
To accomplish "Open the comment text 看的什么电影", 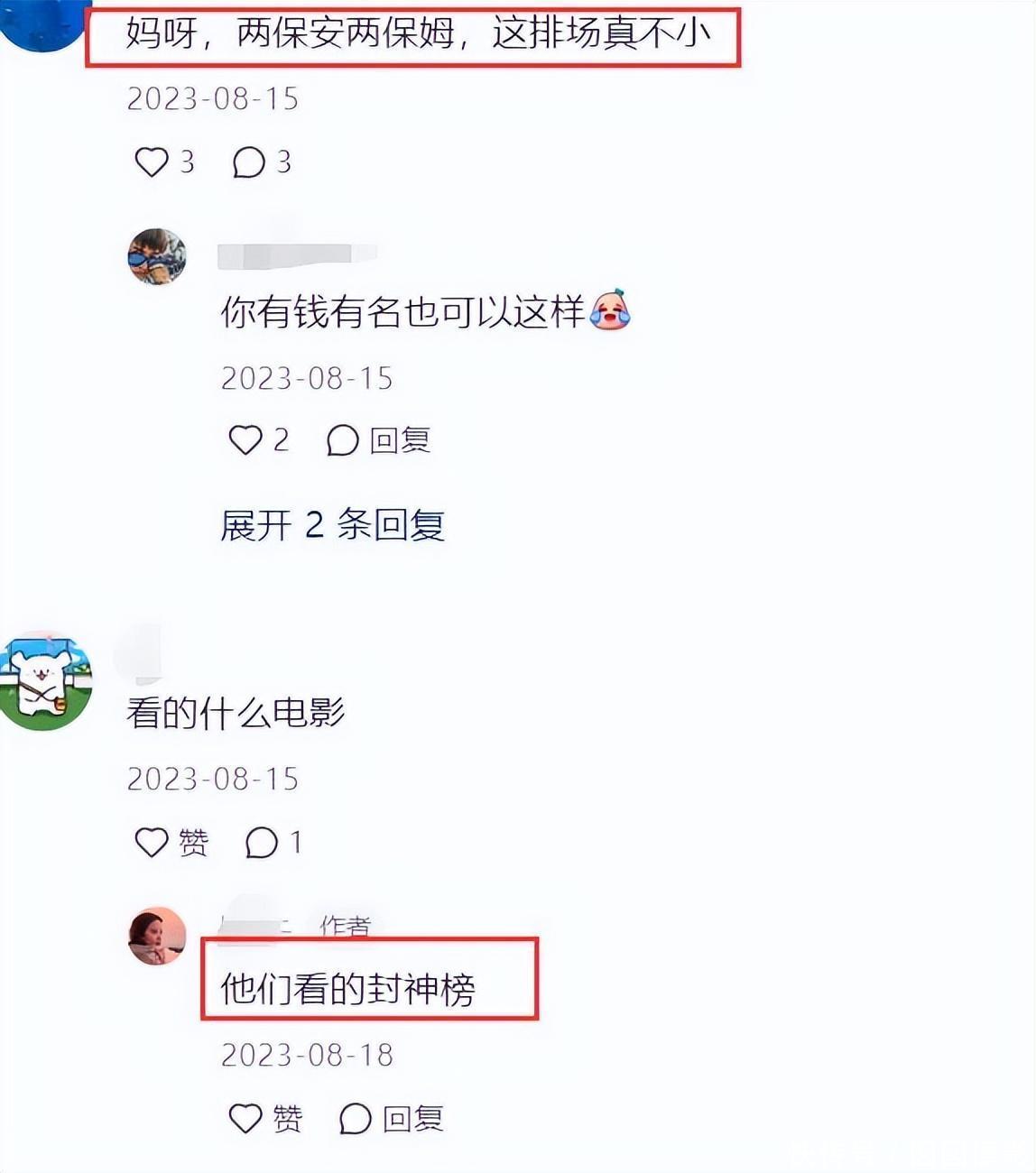I will 236,713.
